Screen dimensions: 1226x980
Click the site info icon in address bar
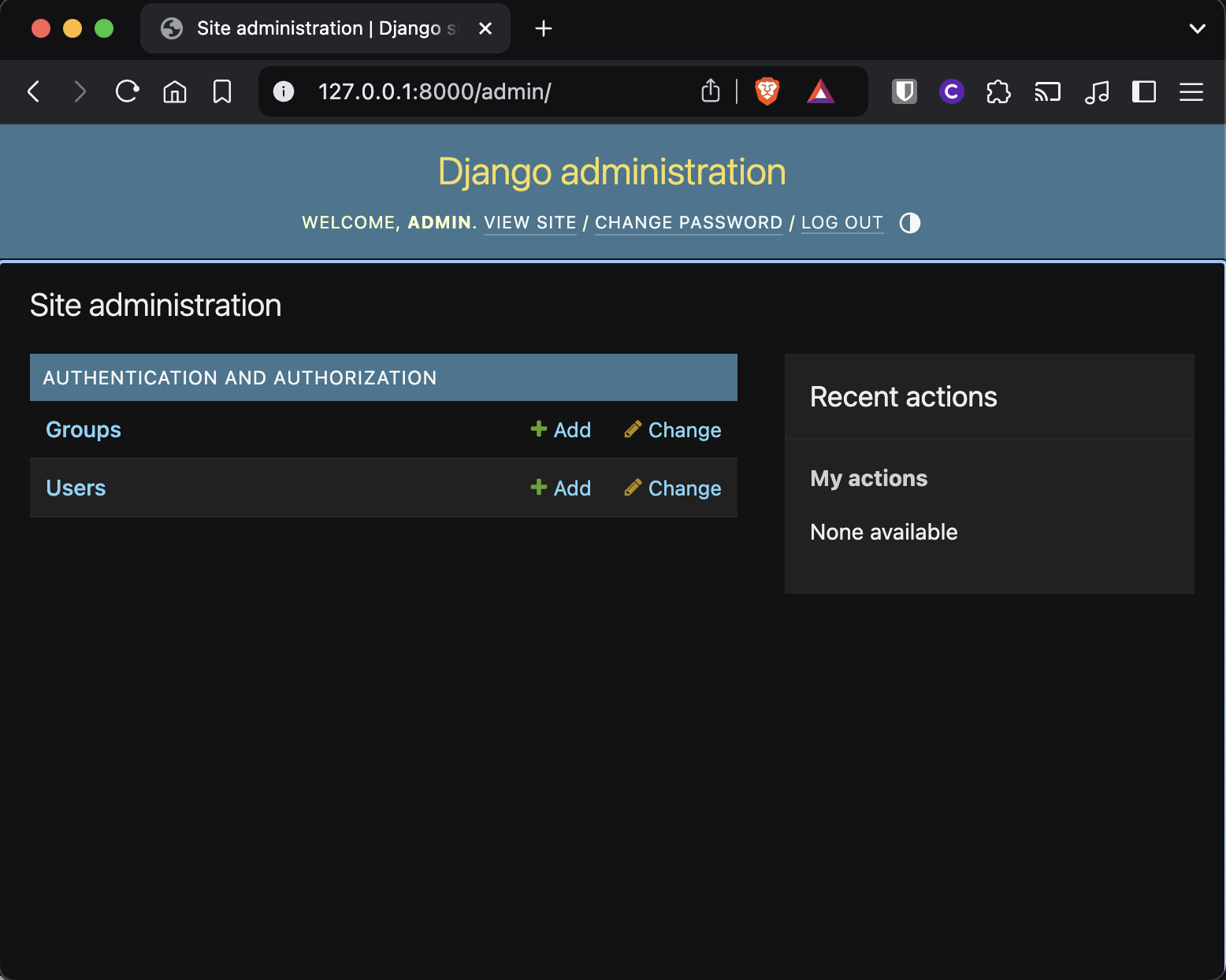(284, 91)
